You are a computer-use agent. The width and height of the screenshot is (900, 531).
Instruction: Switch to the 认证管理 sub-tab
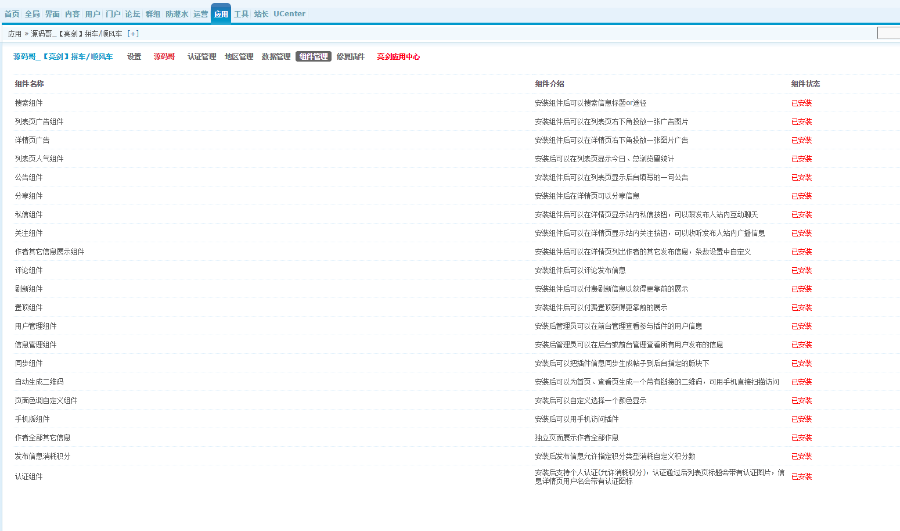(201, 57)
